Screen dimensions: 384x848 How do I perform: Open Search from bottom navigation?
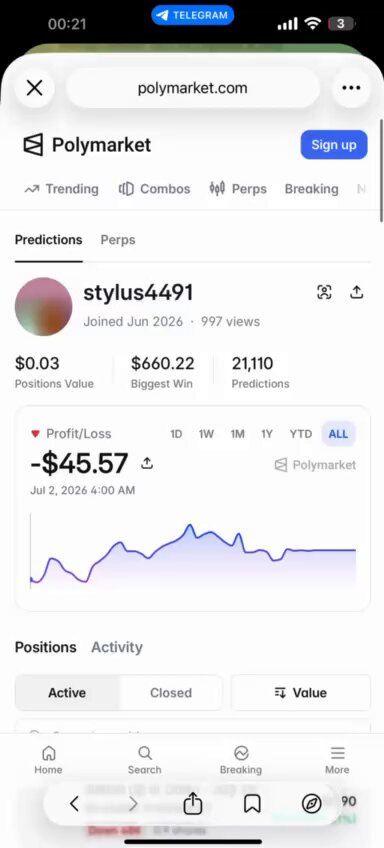click(144, 760)
